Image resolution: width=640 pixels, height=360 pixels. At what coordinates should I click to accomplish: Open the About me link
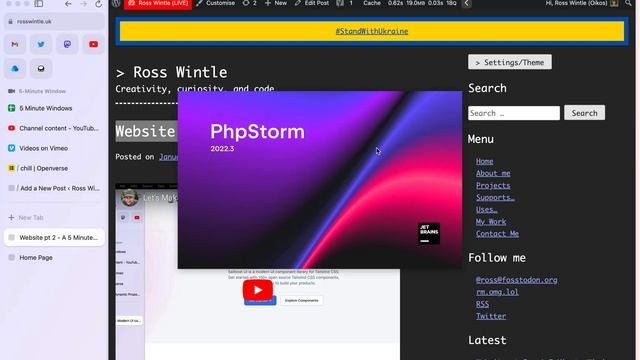point(493,173)
